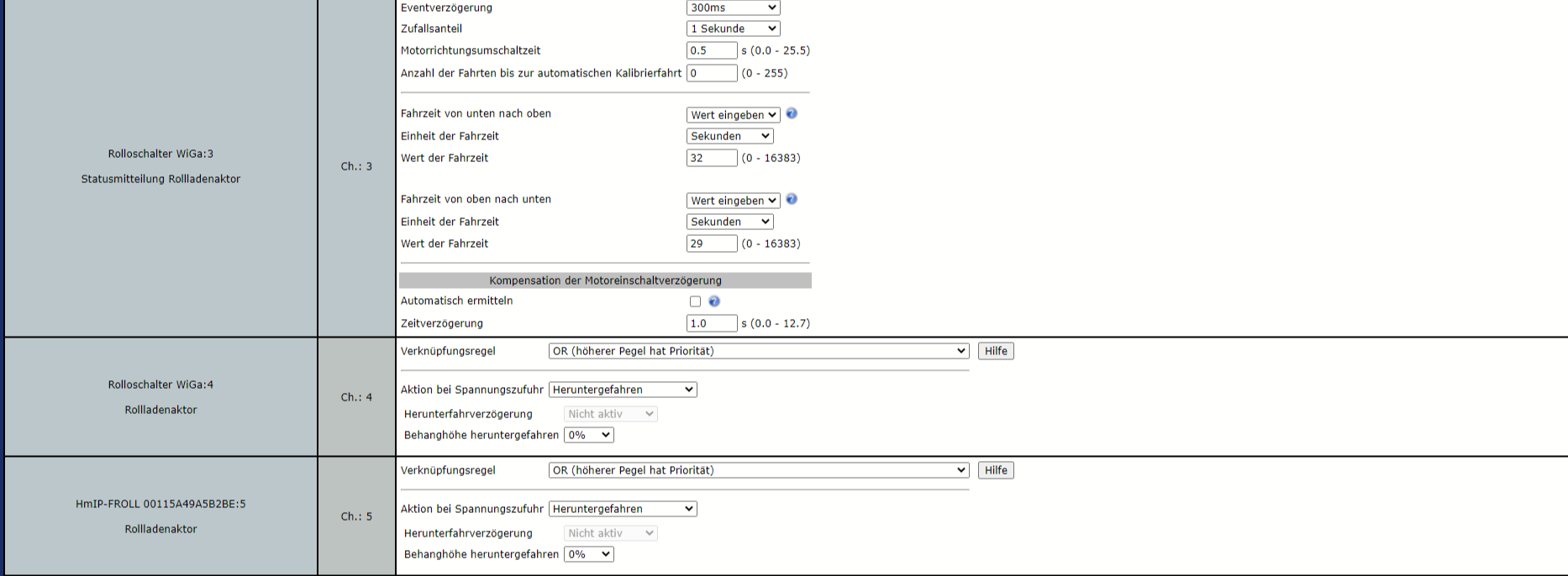
Task: Click disabled Herunterfahrverzögerung dropdown for channel 5
Action: coord(610,533)
